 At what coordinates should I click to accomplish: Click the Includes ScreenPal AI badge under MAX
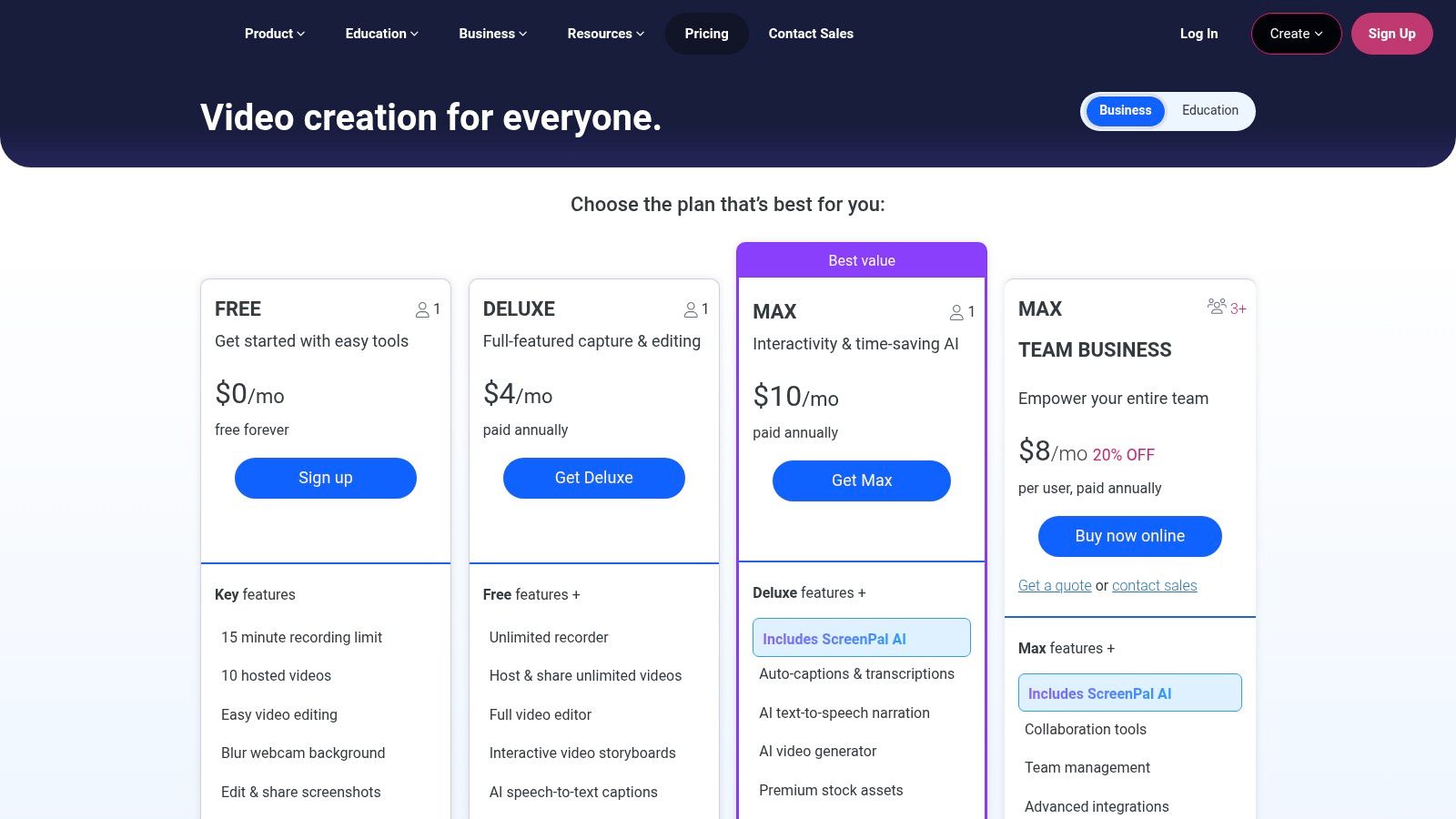[x=861, y=638]
